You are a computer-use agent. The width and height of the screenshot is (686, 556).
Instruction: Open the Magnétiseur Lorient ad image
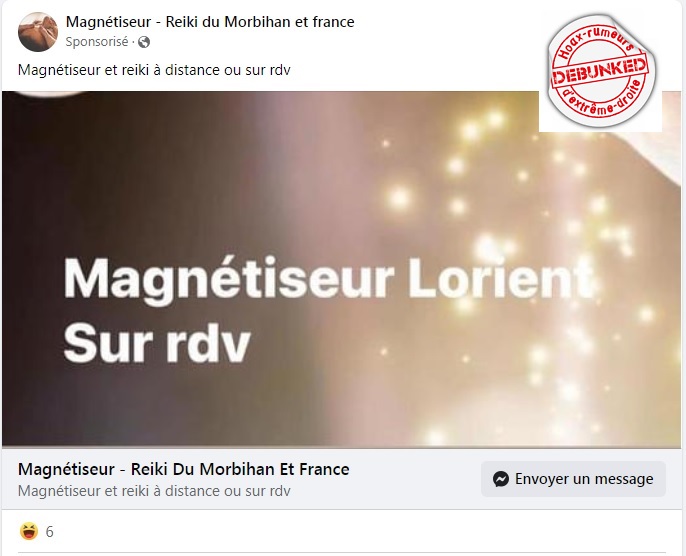coord(341,269)
